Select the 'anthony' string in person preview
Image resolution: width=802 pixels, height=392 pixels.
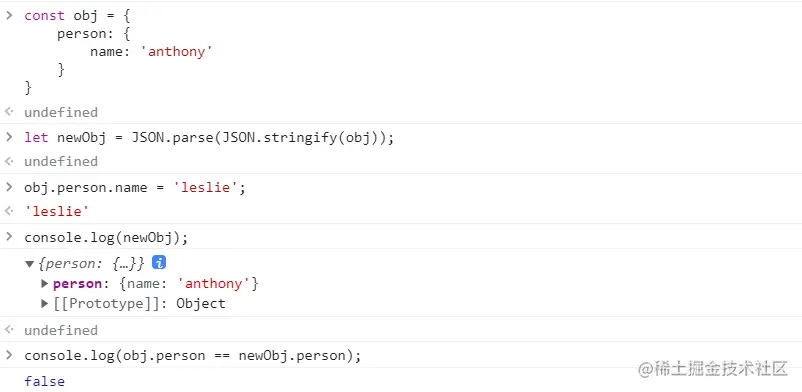(213, 284)
